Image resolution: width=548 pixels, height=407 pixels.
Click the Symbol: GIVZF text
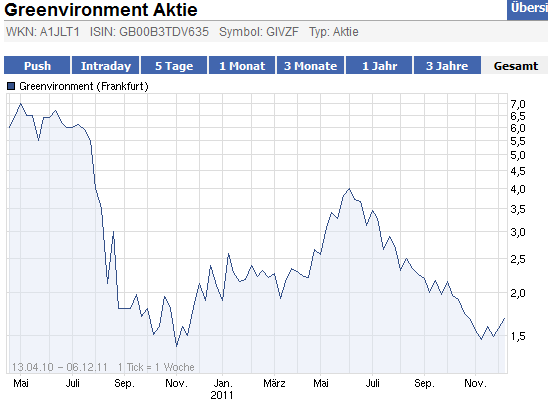point(259,32)
